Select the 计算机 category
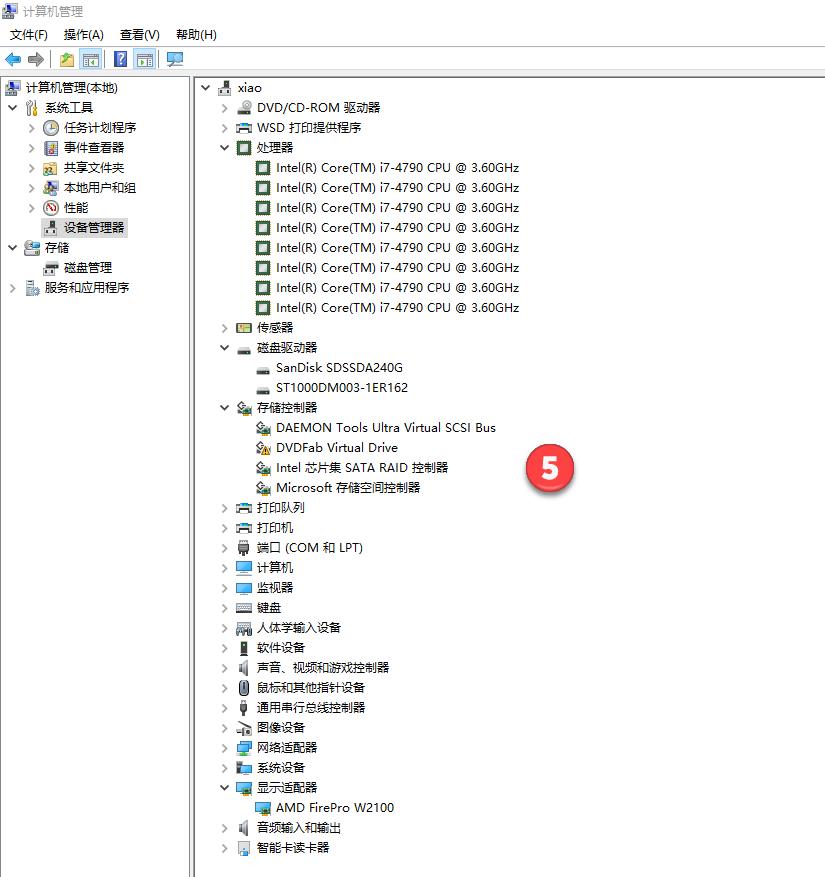Viewport: 825px width, 877px height. tap(275, 568)
